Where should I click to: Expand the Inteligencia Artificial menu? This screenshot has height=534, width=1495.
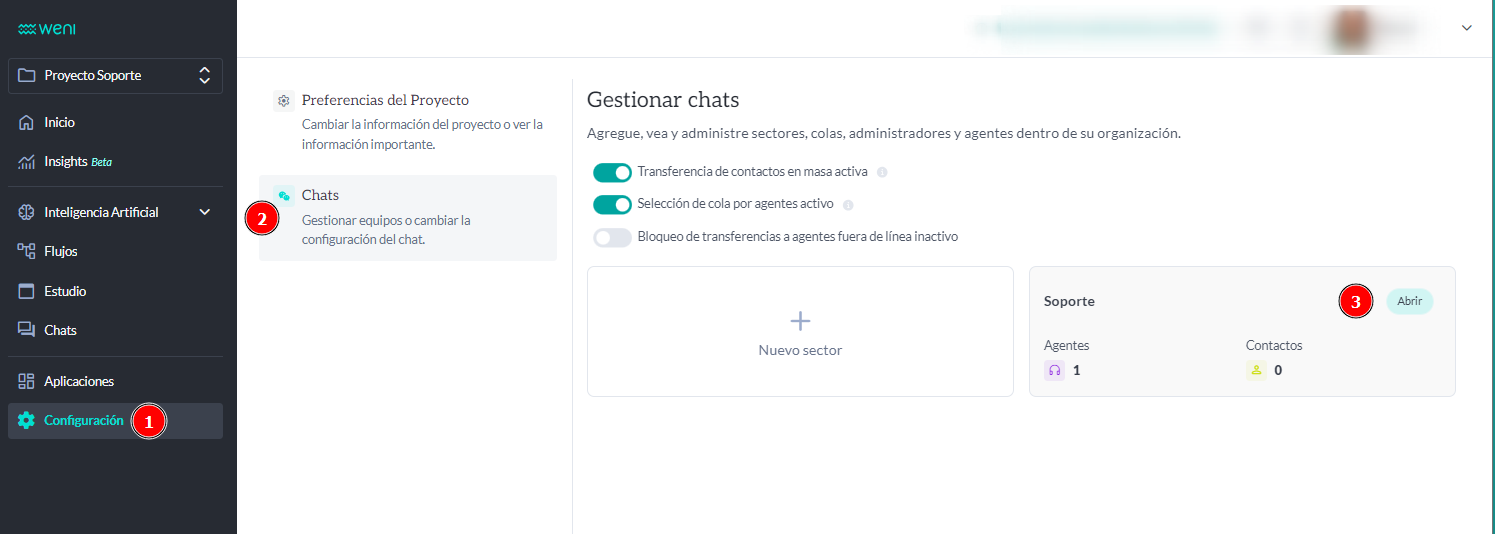click(x=204, y=212)
